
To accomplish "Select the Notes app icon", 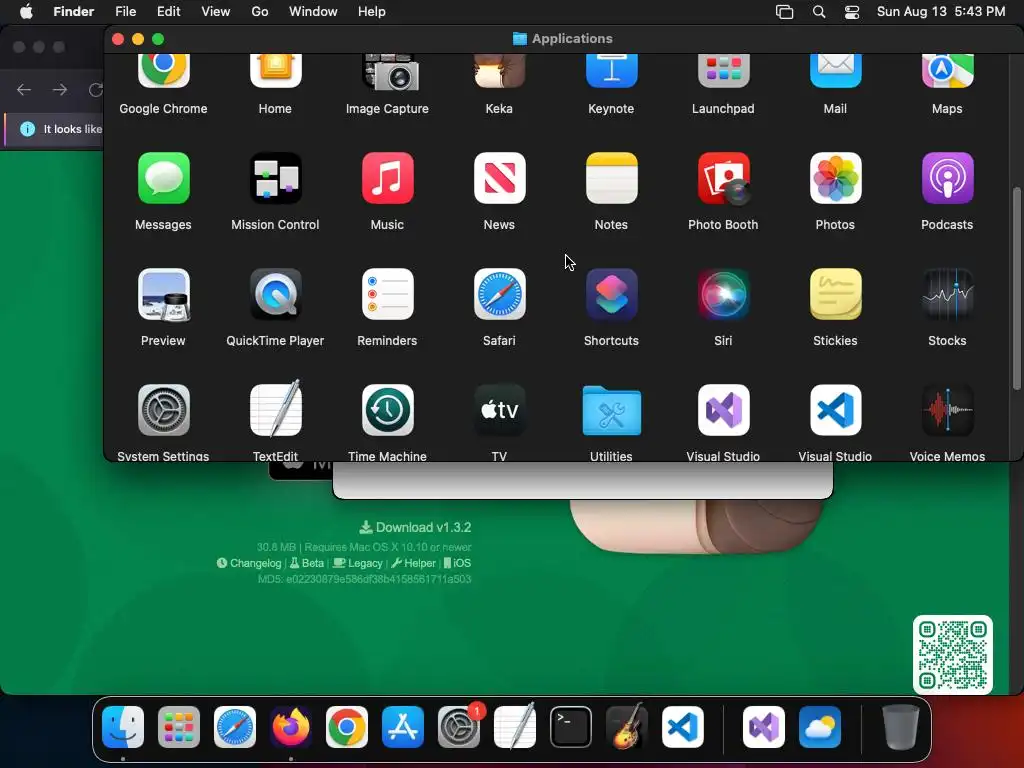I will (x=611, y=178).
